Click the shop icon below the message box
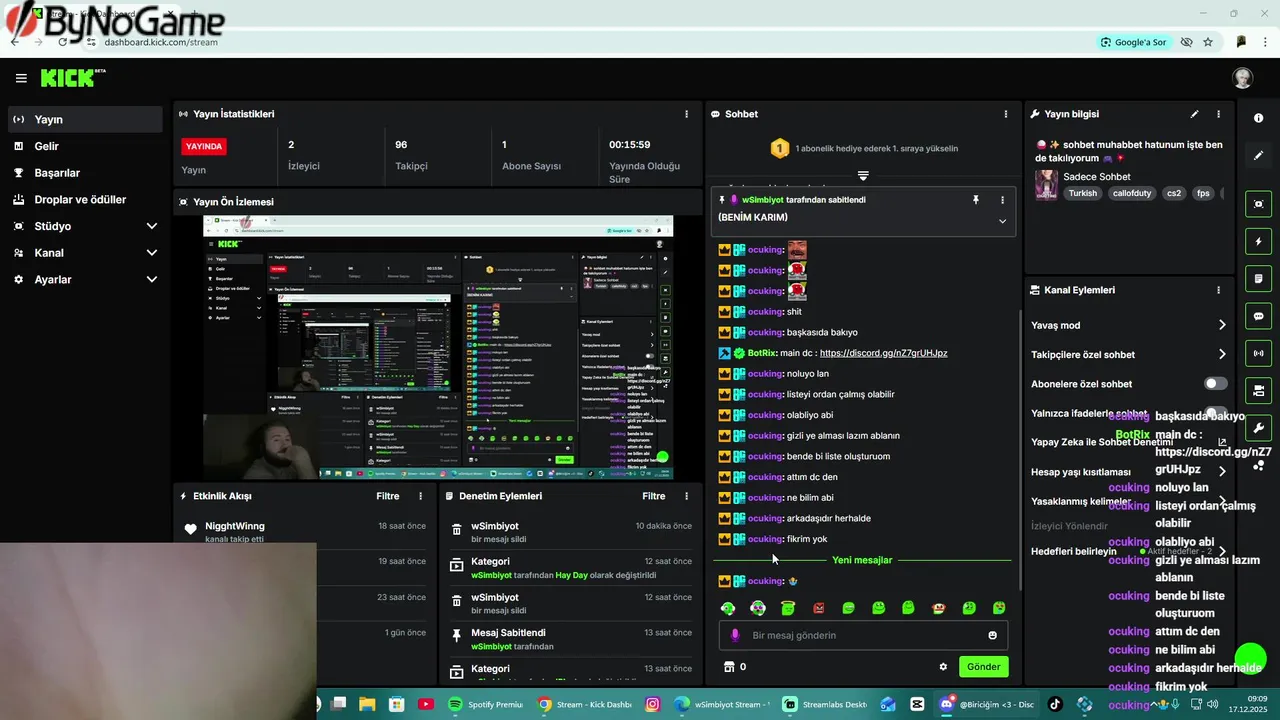The image size is (1280, 720). [x=729, y=667]
